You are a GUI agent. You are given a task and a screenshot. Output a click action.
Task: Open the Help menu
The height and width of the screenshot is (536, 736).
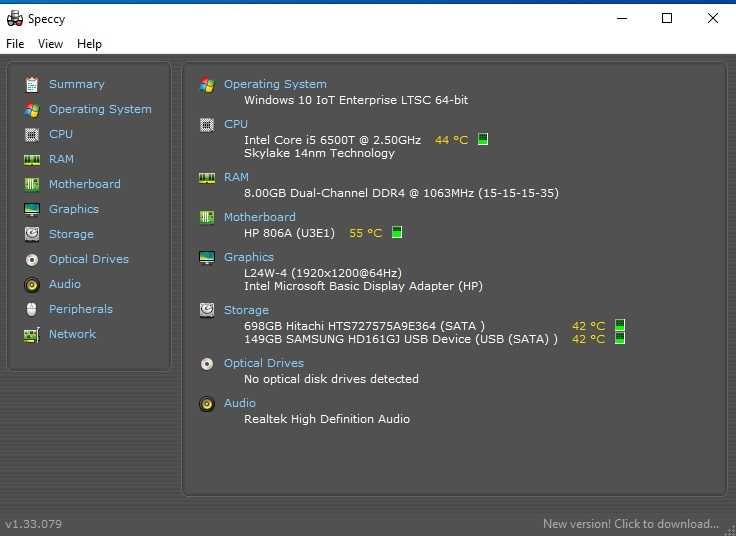click(x=89, y=44)
